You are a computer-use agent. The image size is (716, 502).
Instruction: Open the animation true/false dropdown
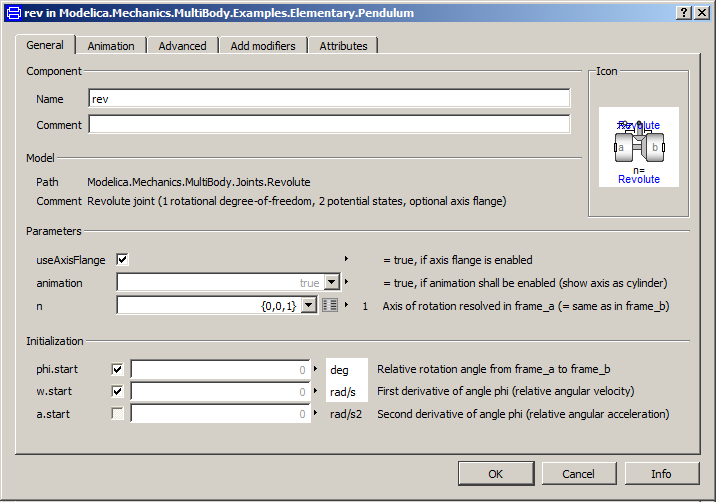(x=332, y=283)
